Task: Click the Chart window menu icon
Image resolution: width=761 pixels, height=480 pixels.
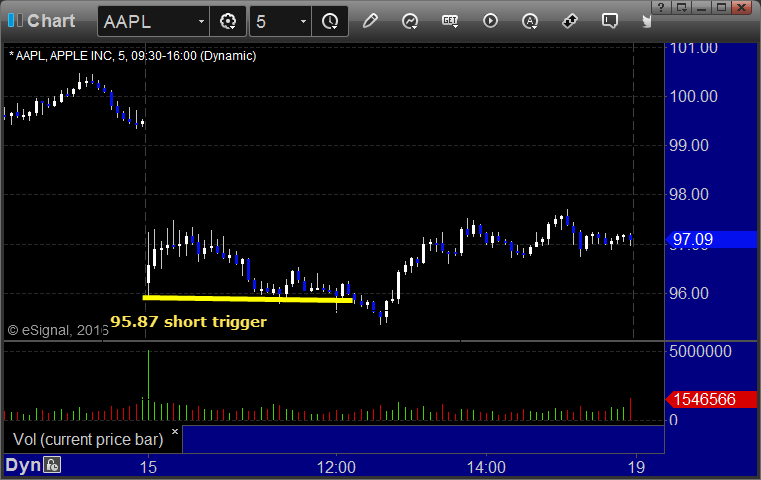Action: pyautogui.click(x=15, y=20)
